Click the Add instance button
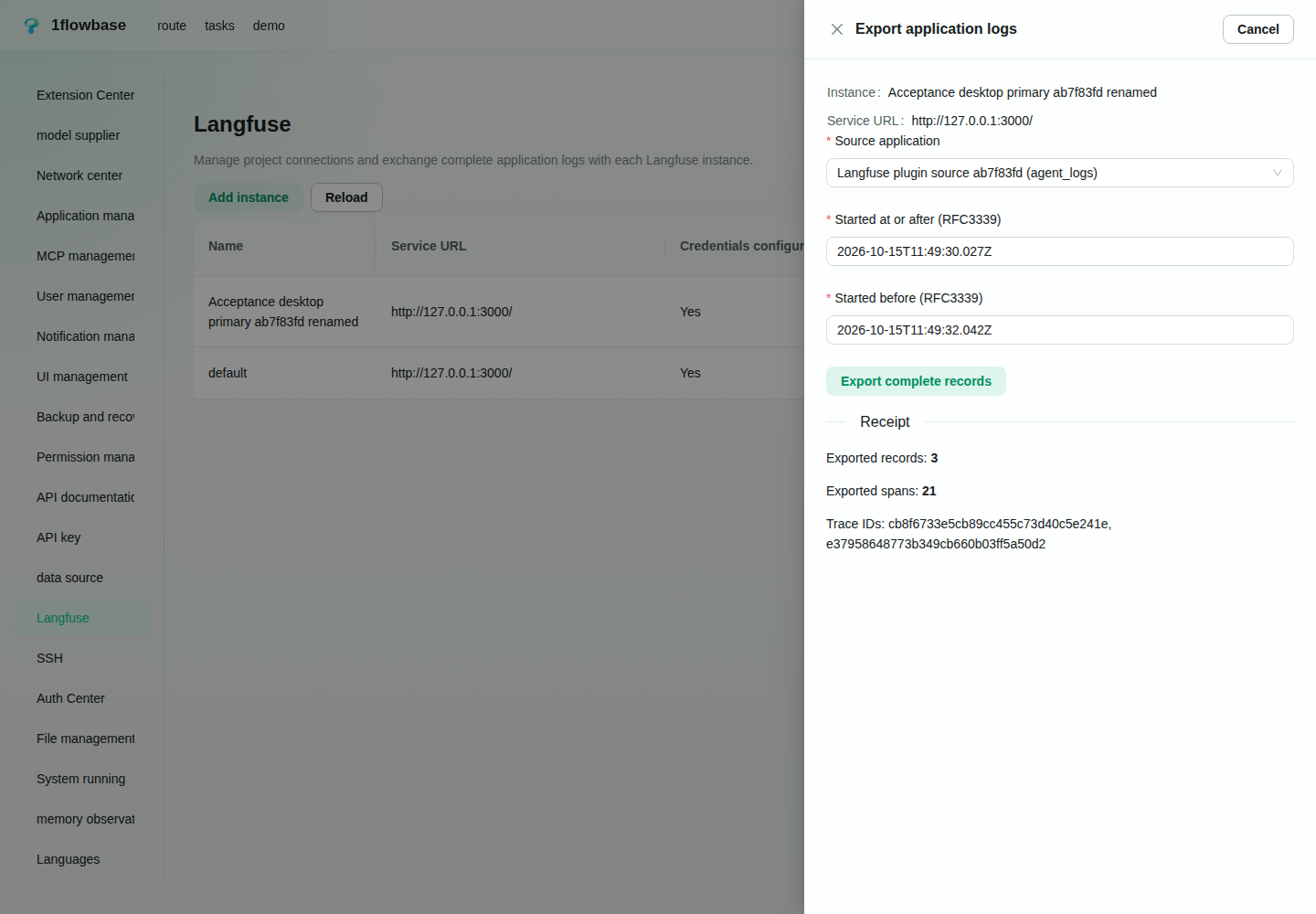Viewport: 1316px width, 914px height. coord(249,197)
